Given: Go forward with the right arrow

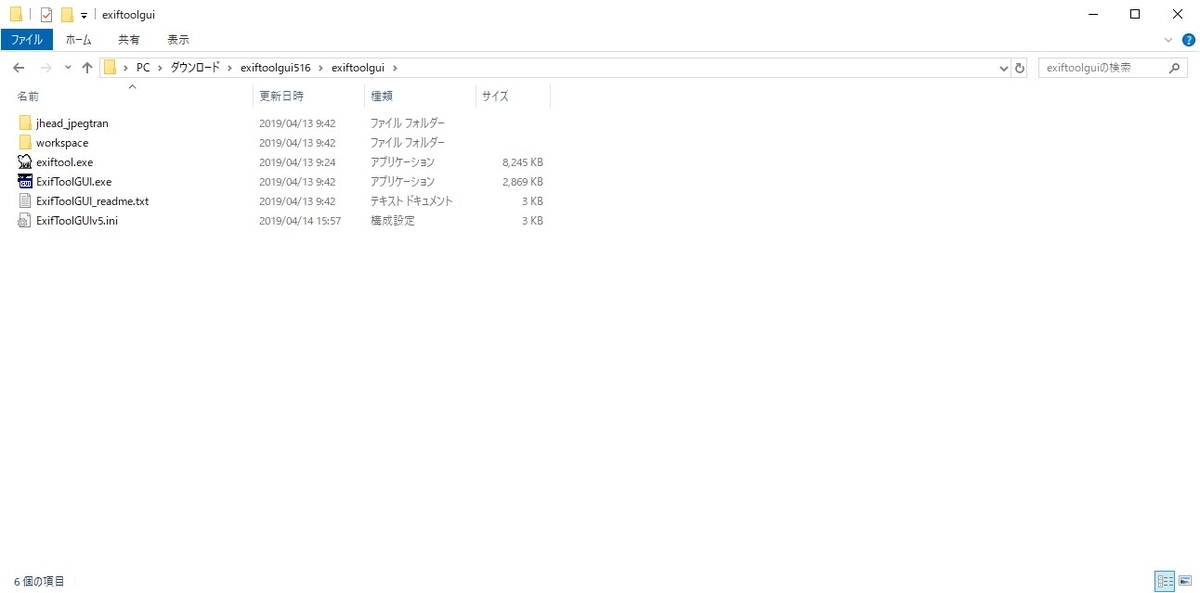Looking at the screenshot, I should point(45,68).
